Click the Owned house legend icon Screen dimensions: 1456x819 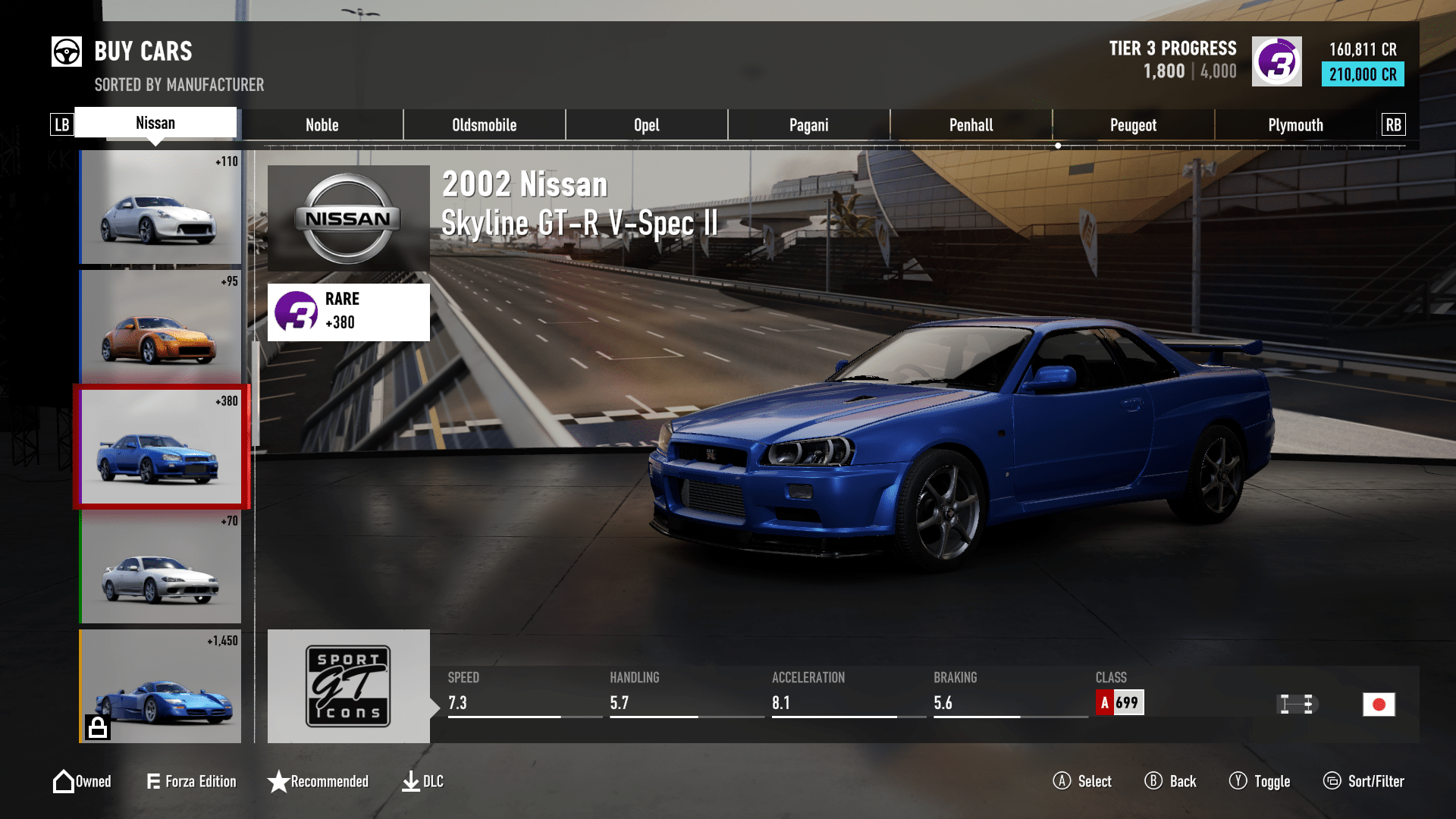pyautogui.click(x=63, y=781)
